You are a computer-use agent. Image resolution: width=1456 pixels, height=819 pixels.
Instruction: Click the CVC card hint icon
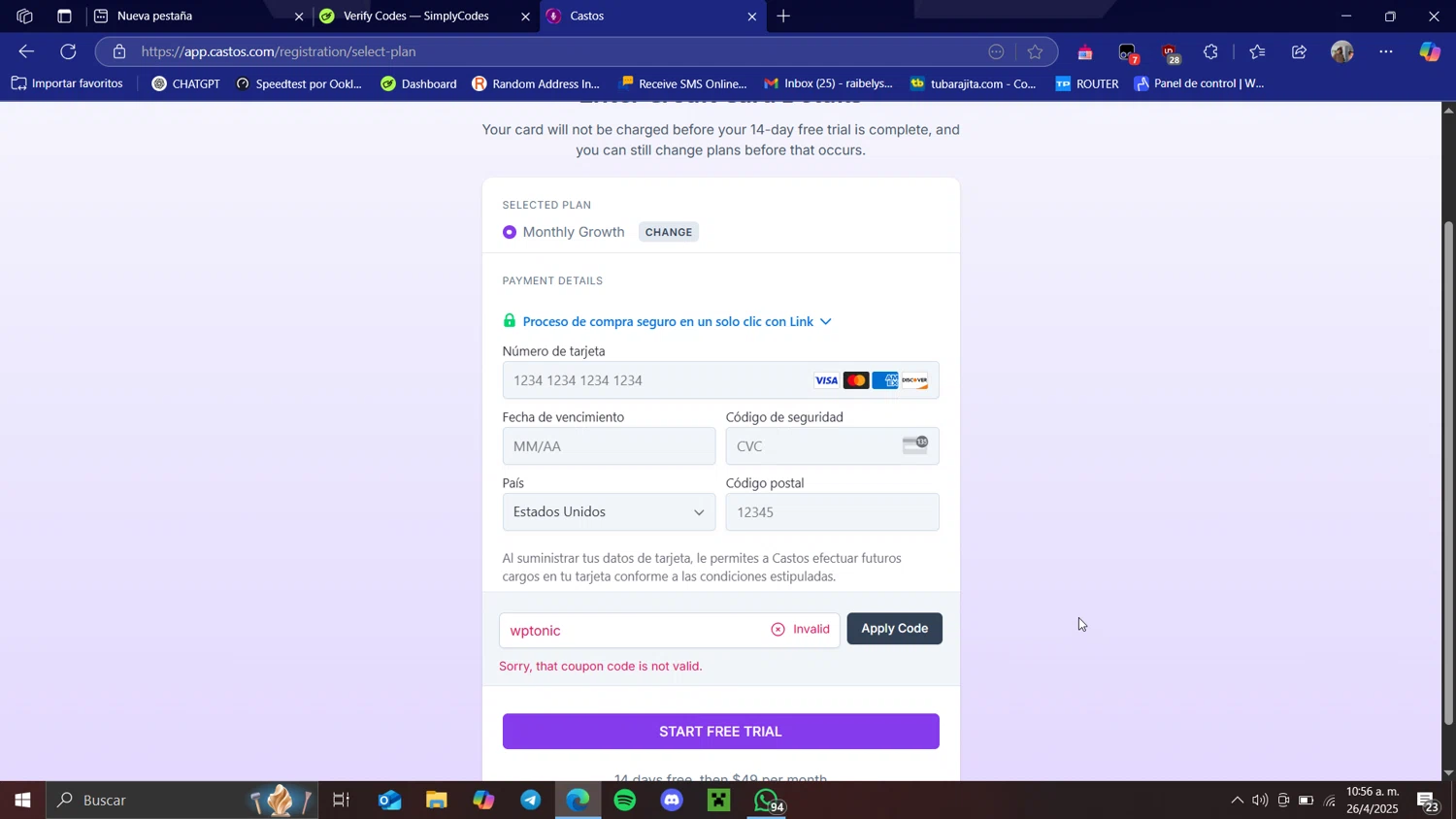(x=915, y=444)
